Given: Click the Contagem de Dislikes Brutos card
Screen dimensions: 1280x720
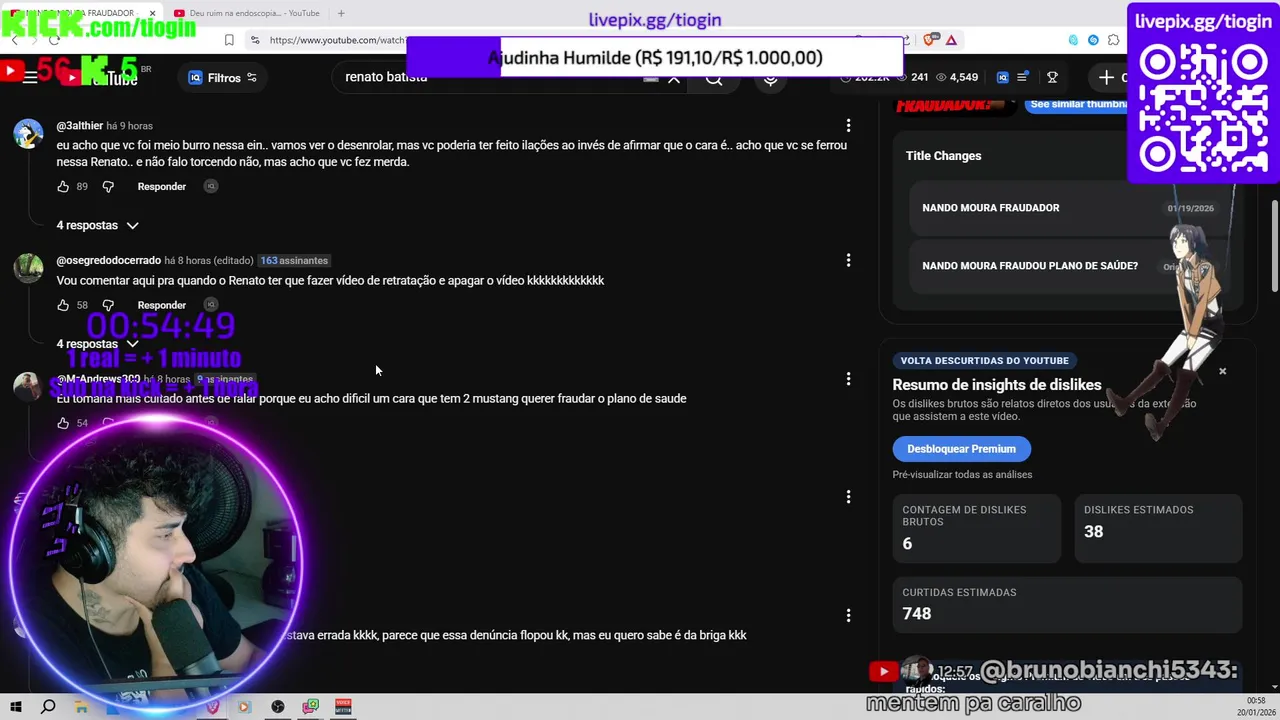Looking at the screenshot, I should [976, 528].
